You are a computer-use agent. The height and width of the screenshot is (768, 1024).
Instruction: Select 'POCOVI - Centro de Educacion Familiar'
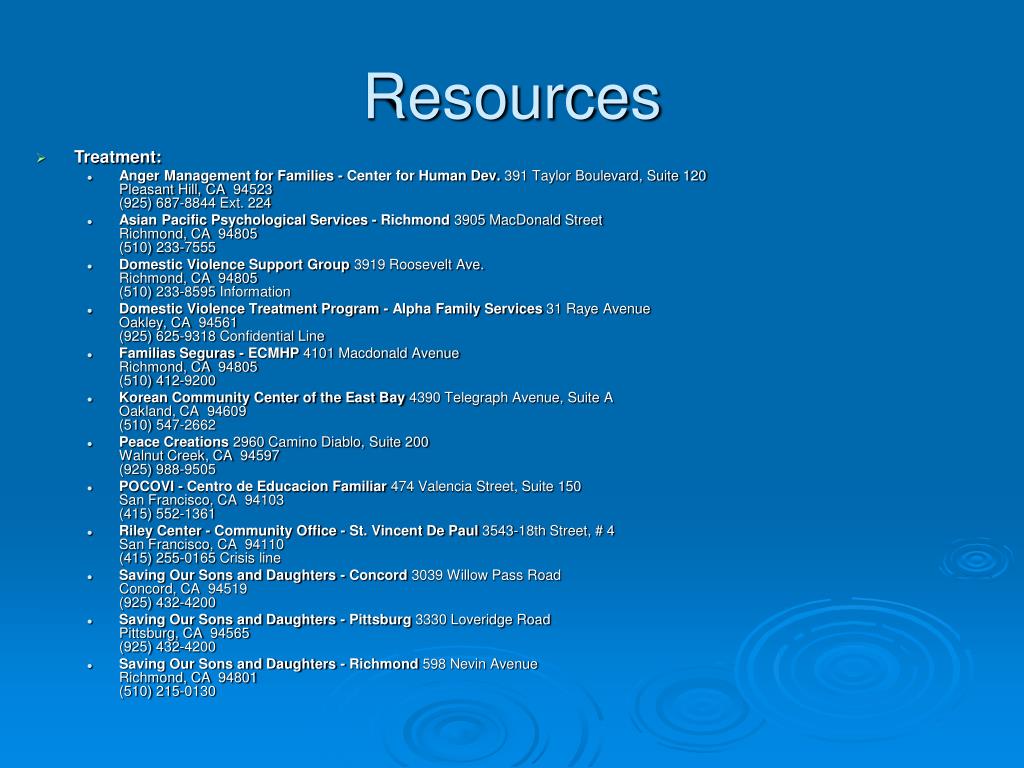(253, 487)
